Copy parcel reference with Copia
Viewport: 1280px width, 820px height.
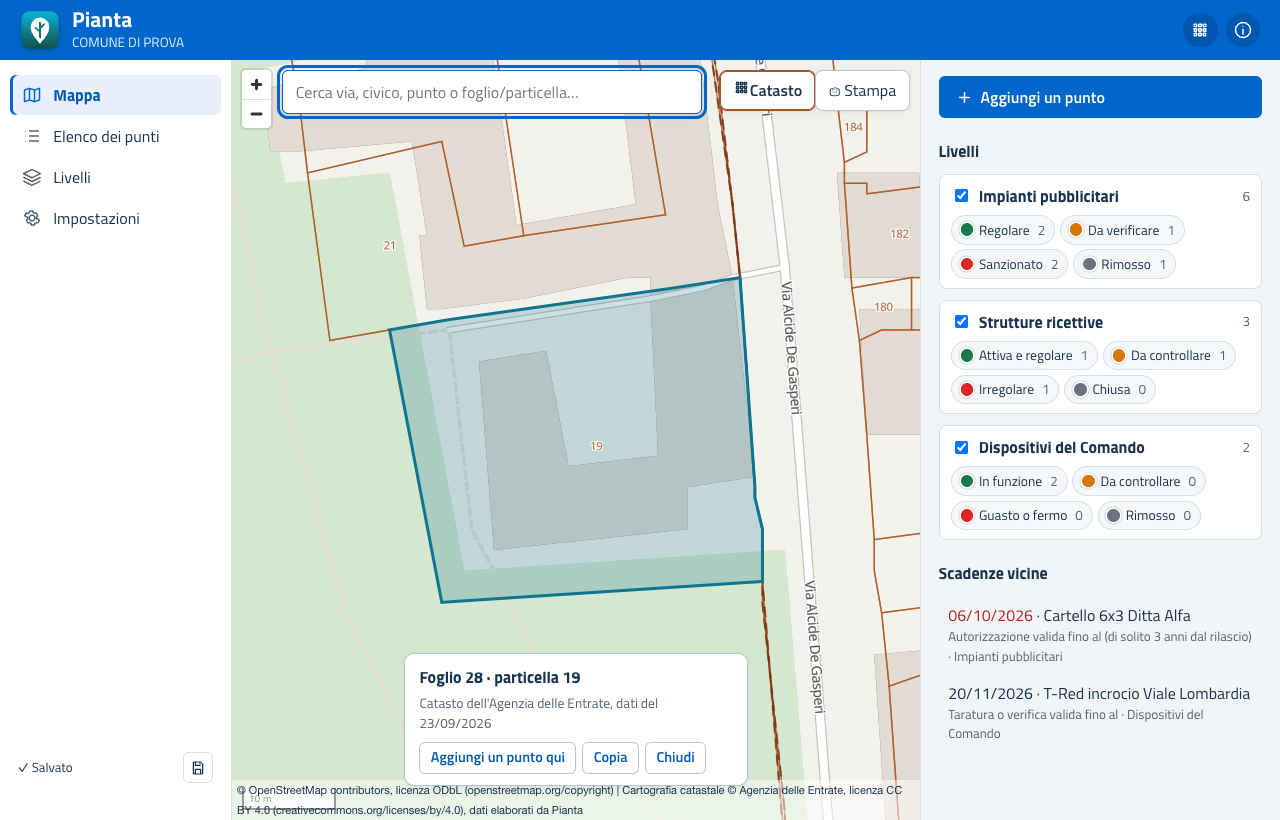click(610, 757)
